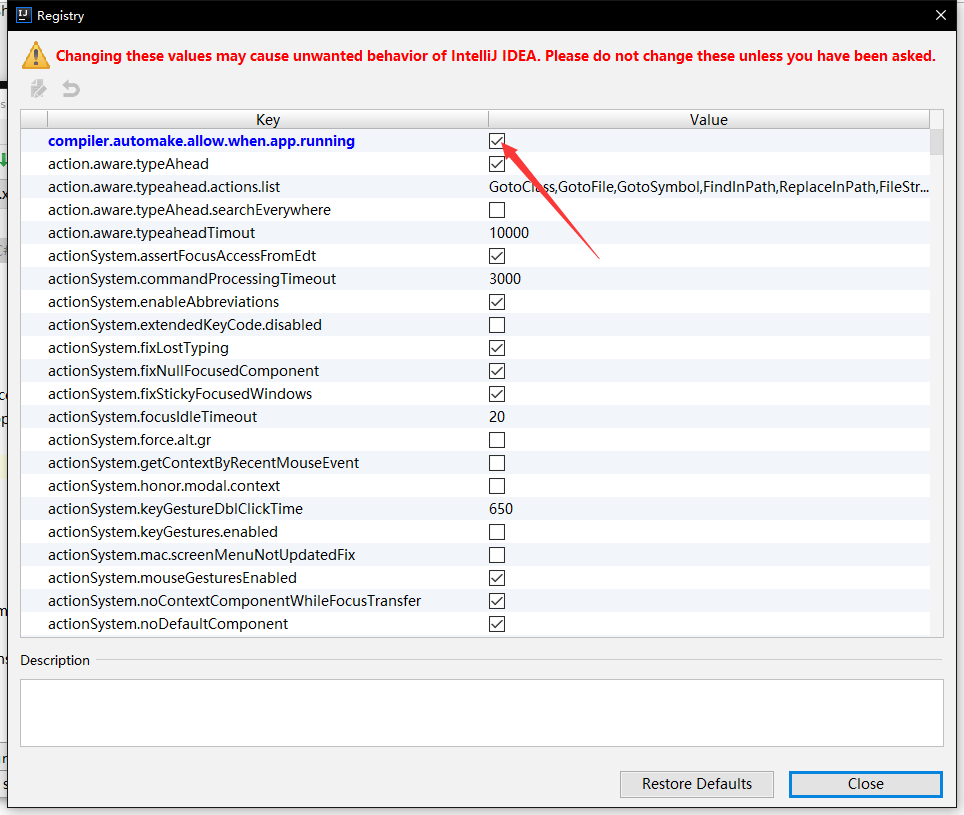Click the GotoClass,GotoFile value cell
Screen dimensions: 964x815
(x=708, y=187)
